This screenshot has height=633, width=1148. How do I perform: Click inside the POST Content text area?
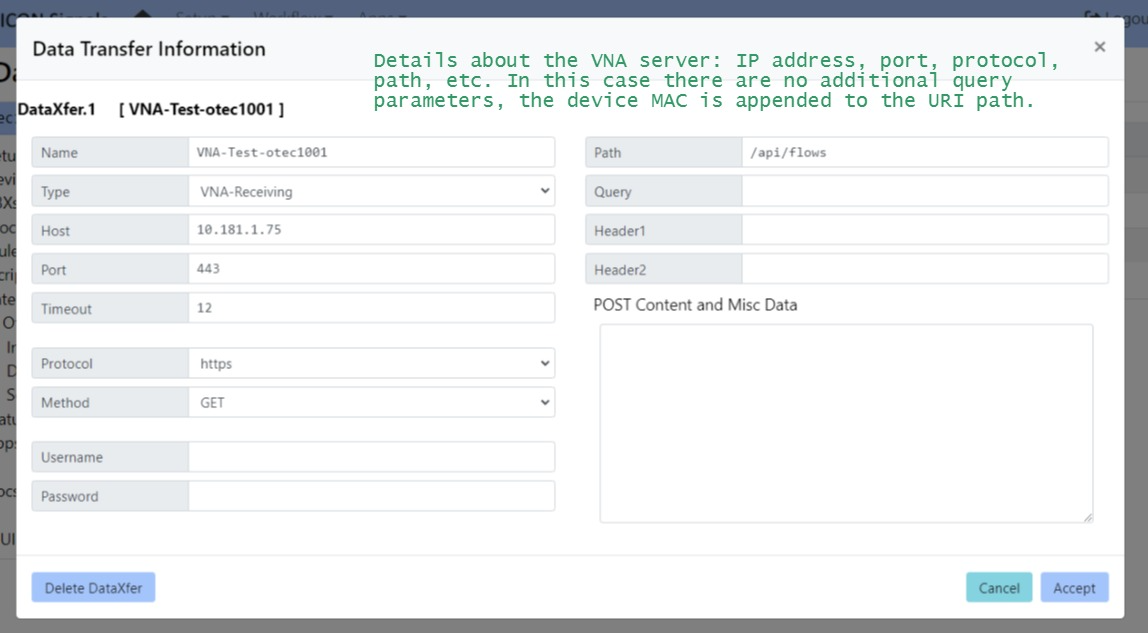(x=846, y=422)
